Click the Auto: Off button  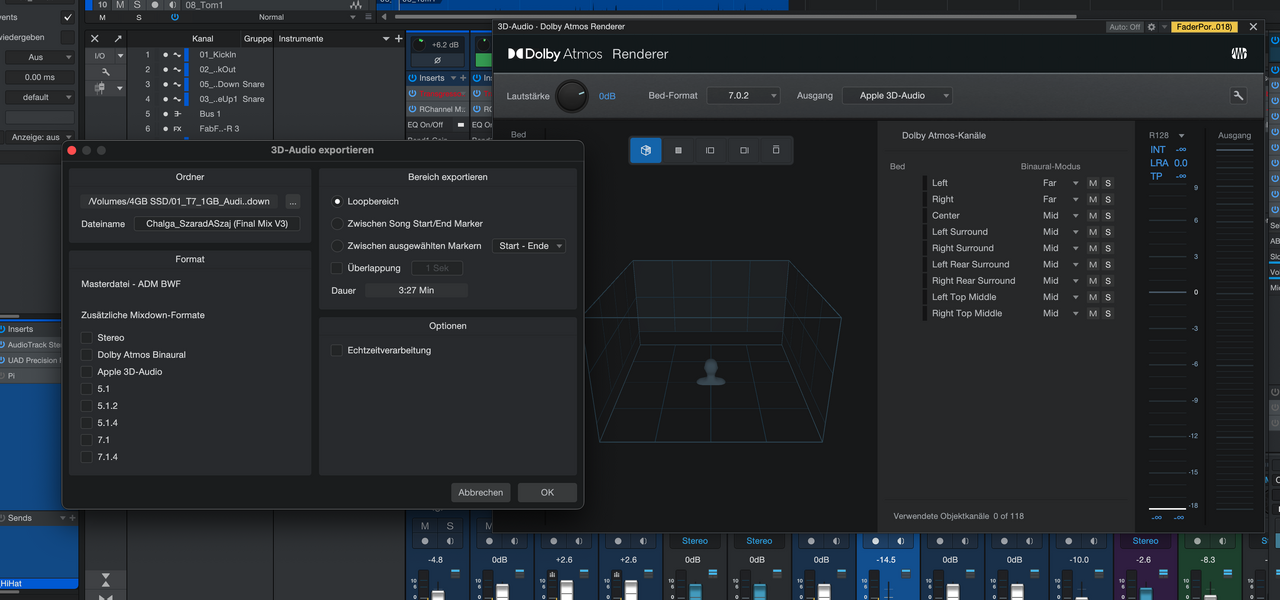tap(1124, 27)
